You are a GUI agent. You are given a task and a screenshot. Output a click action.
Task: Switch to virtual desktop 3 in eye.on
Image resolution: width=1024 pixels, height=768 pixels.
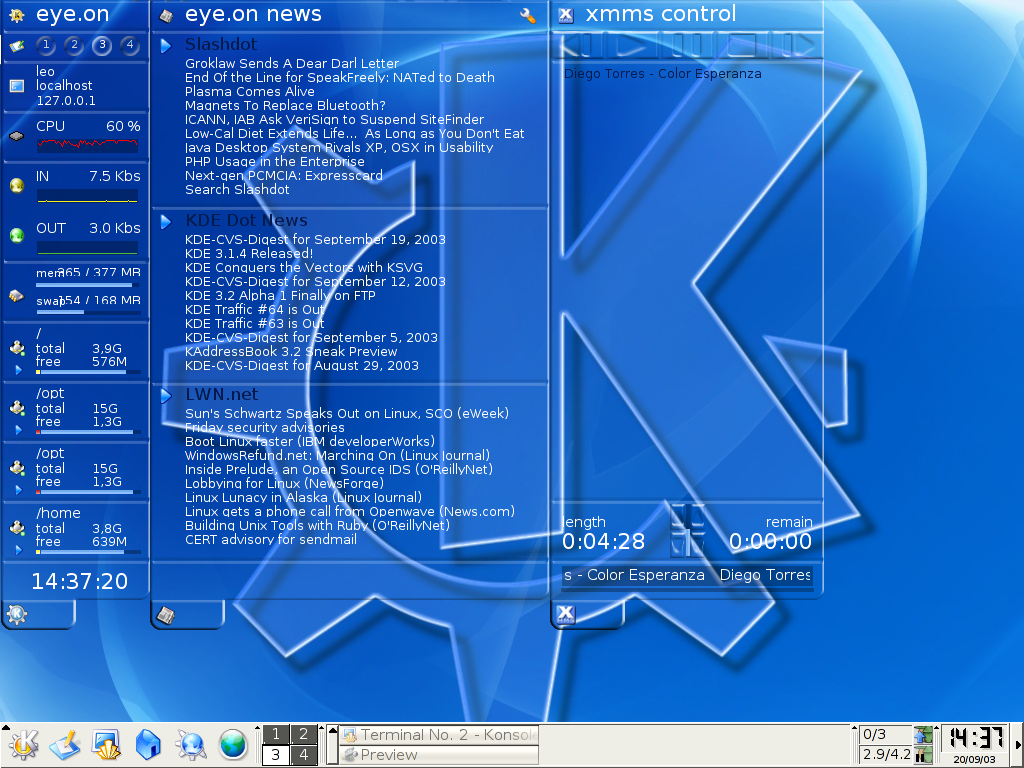coord(102,45)
